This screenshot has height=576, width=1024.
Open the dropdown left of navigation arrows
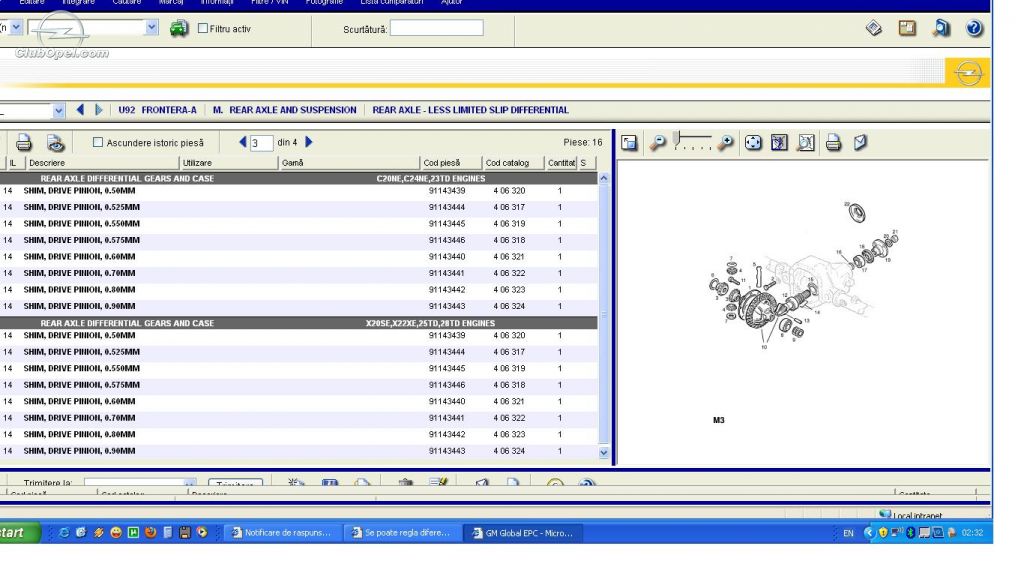(x=58, y=110)
